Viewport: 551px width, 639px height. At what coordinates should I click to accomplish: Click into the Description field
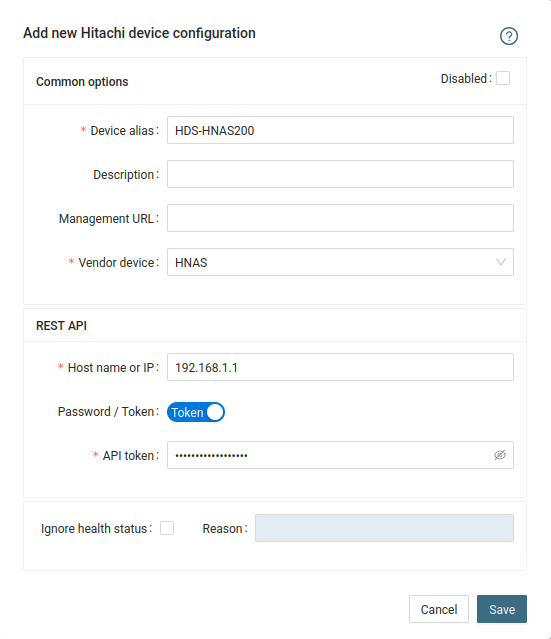[340, 174]
